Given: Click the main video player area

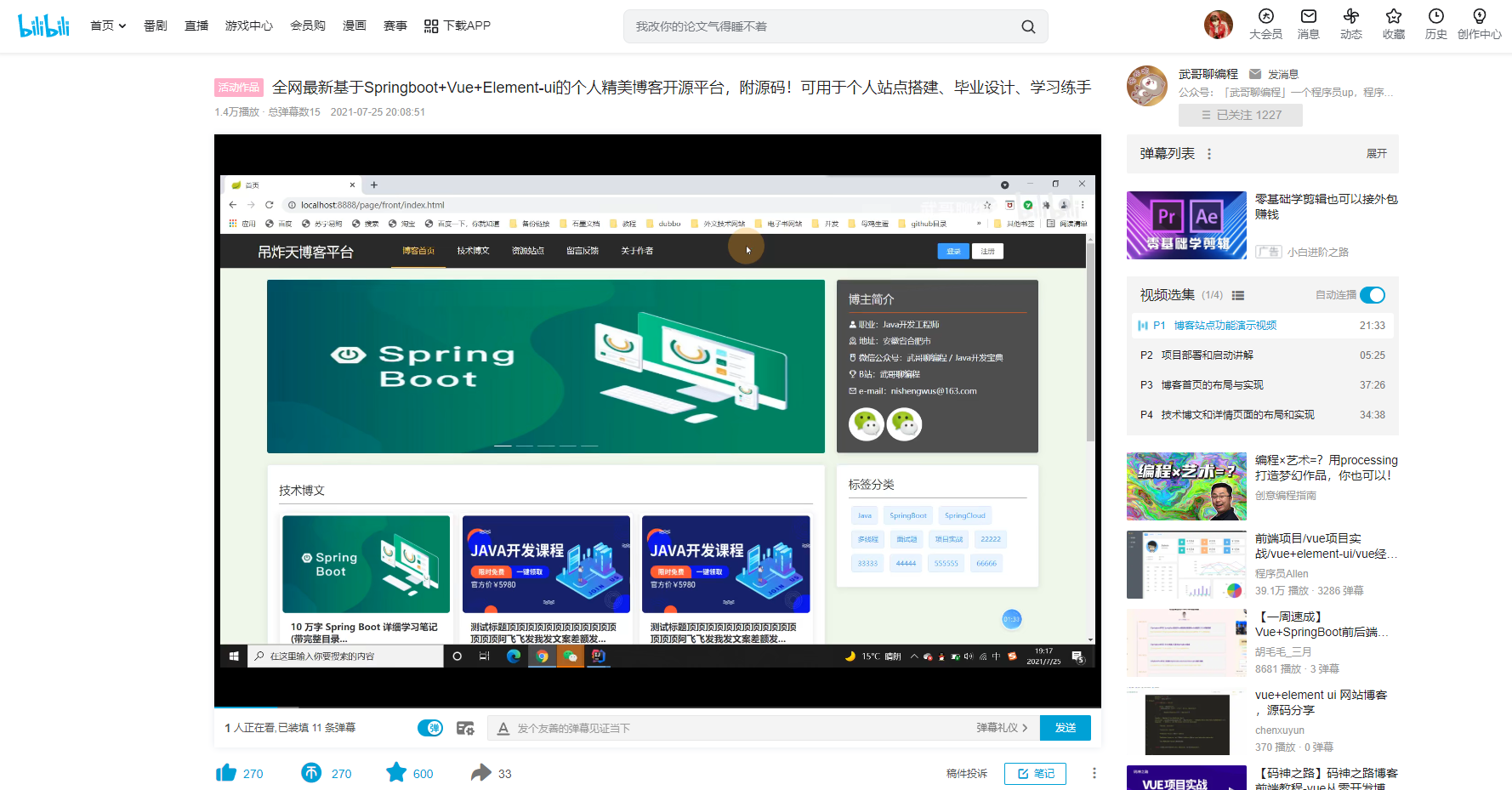Looking at the screenshot, I should (657, 420).
